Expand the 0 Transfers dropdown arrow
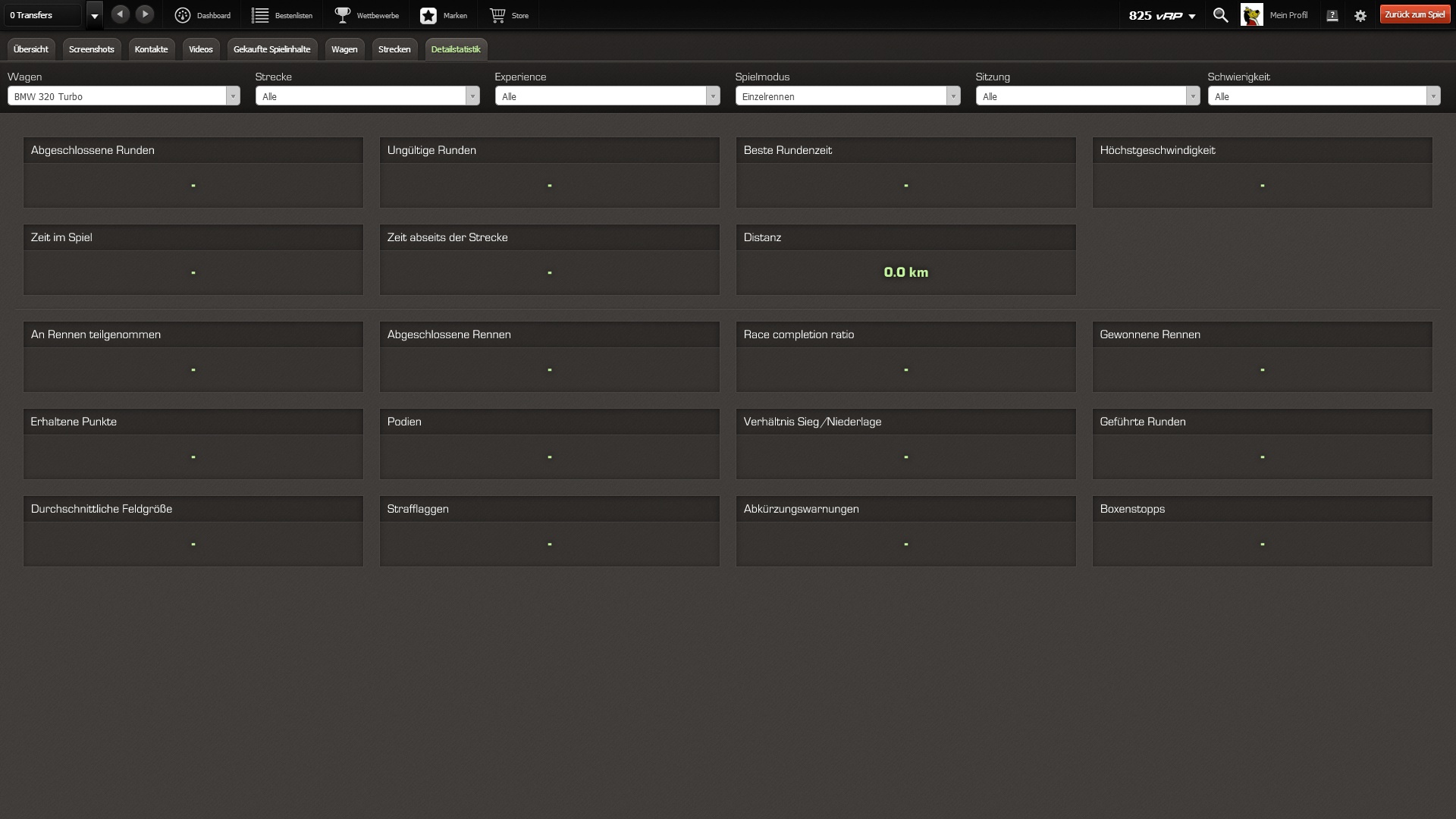Image resolution: width=1456 pixels, height=819 pixels. coord(95,16)
